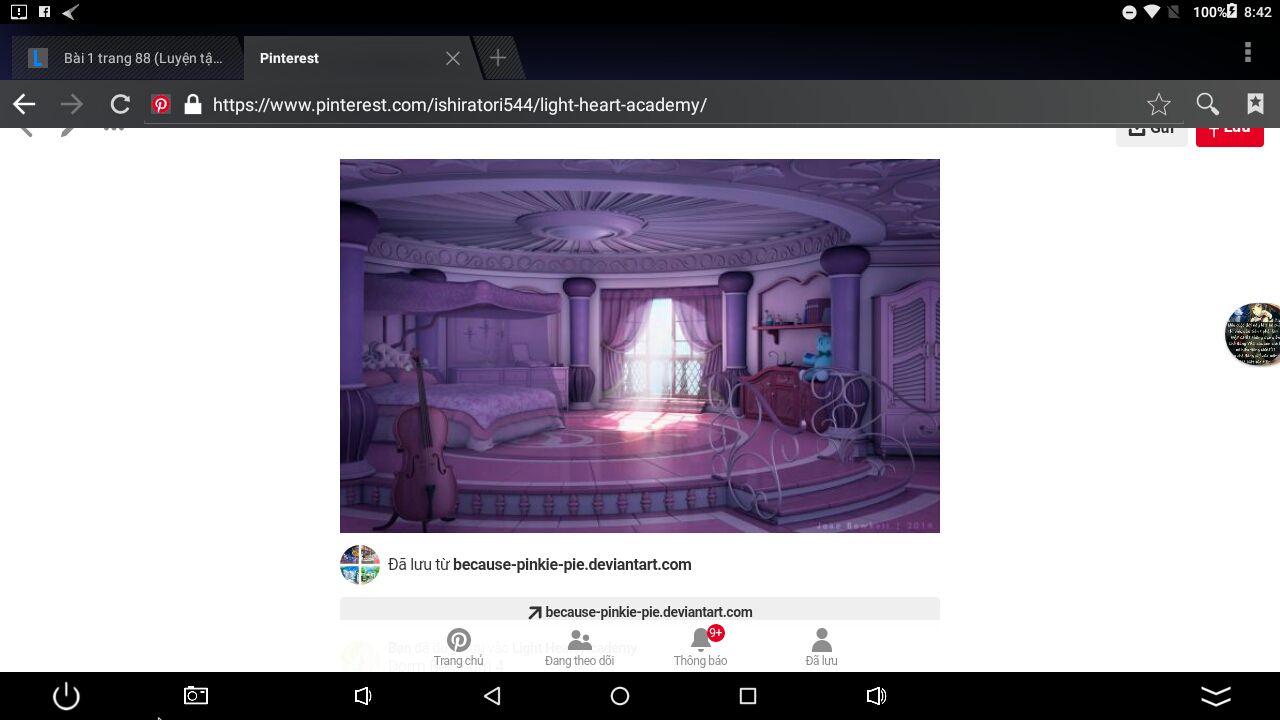The width and height of the screenshot is (1280, 720).
Task: Open the browser three-dot menu
Action: [x=1247, y=52]
